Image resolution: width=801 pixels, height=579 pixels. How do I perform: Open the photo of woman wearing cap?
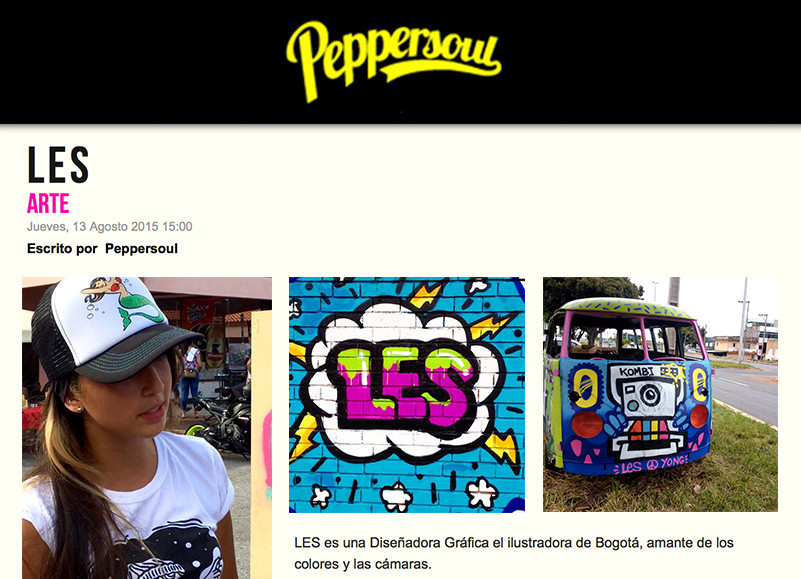click(x=147, y=428)
